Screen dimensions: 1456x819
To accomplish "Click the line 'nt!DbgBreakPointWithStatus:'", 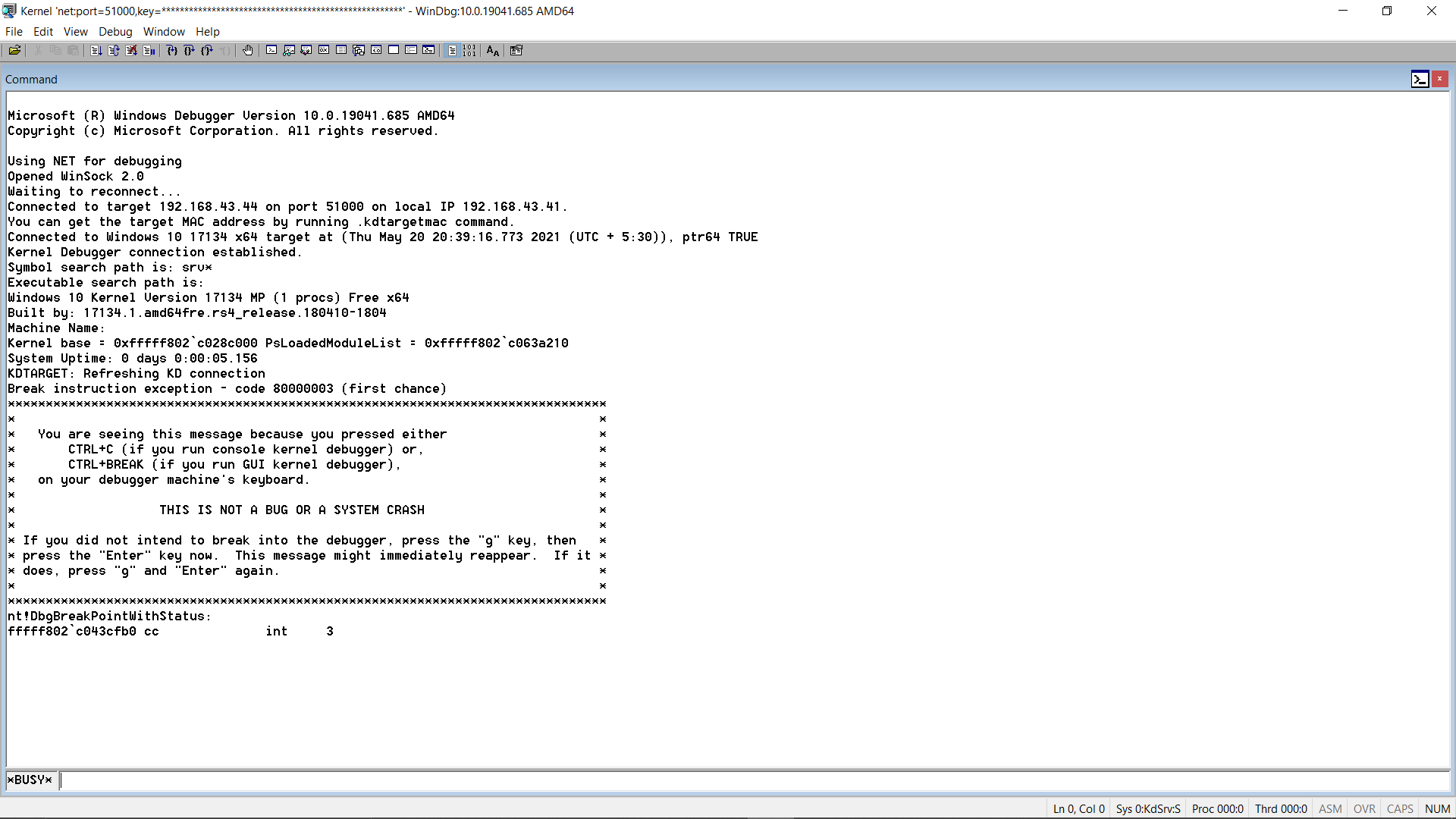I will pos(110,617).
